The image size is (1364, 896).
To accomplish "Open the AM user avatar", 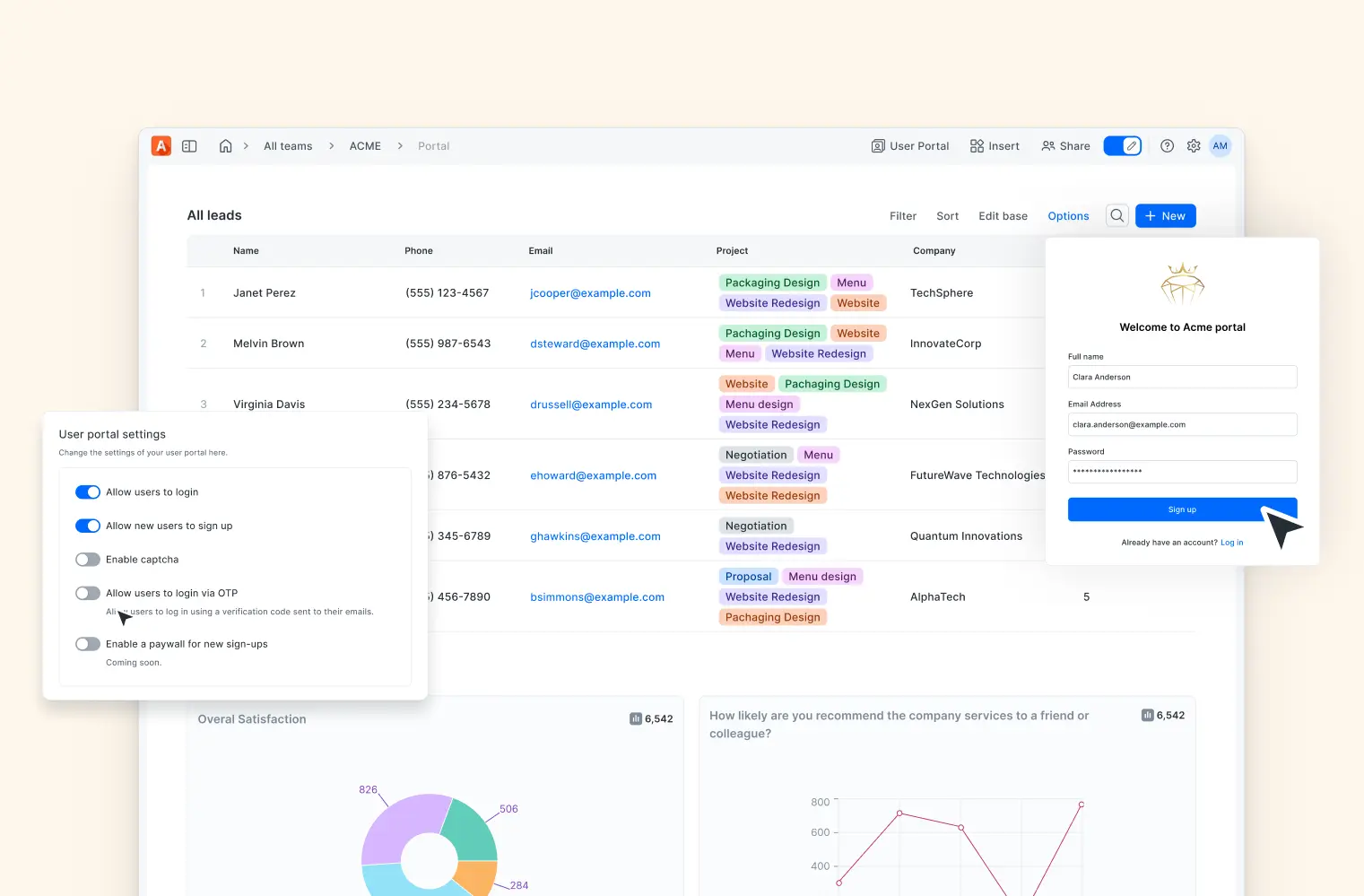I will click(1221, 146).
